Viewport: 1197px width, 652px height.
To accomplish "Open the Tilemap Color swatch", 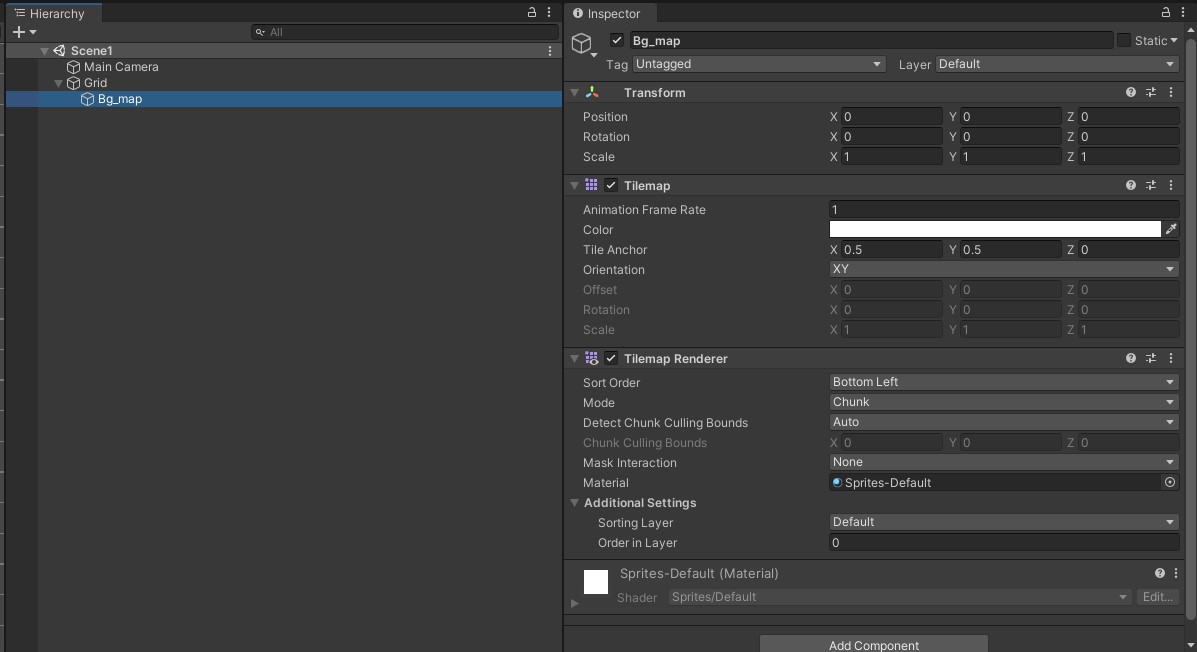I will 995,229.
